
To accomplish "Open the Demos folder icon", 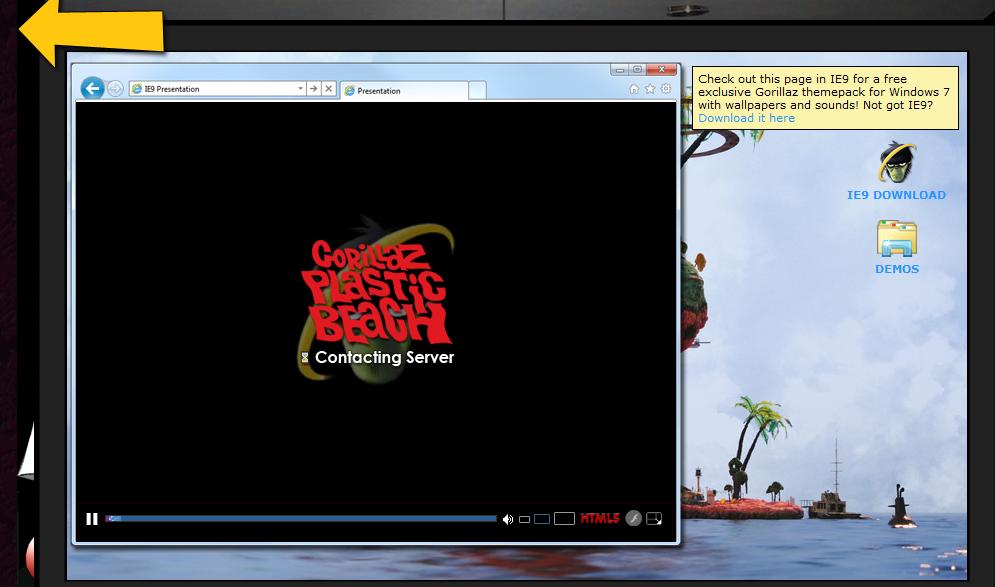I will (897, 238).
